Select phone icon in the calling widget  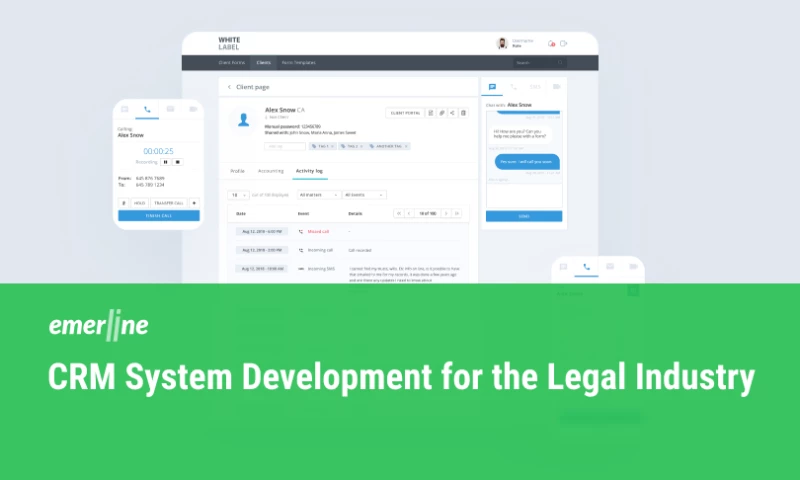coord(147,109)
